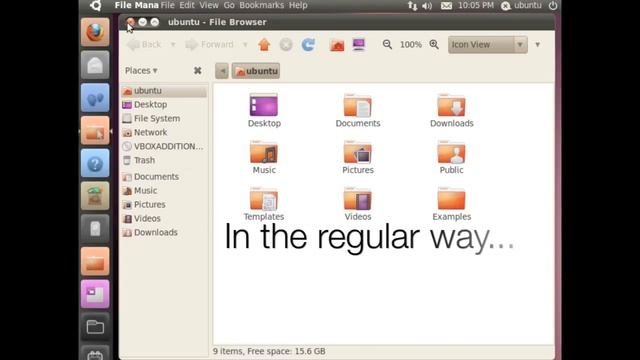The height and width of the screenshot is (360, 640).
Task: Zoom out with magnifier minus
Action: point(387,44)
